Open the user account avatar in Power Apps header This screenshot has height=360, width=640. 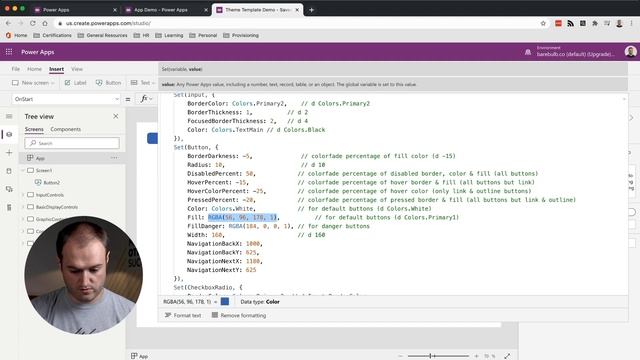click(631, 52)
